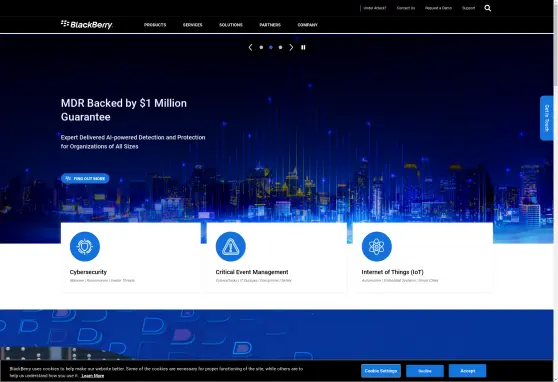
Task: Expand the Products menu
Action: pyautogui.click(x=155, y=25)
